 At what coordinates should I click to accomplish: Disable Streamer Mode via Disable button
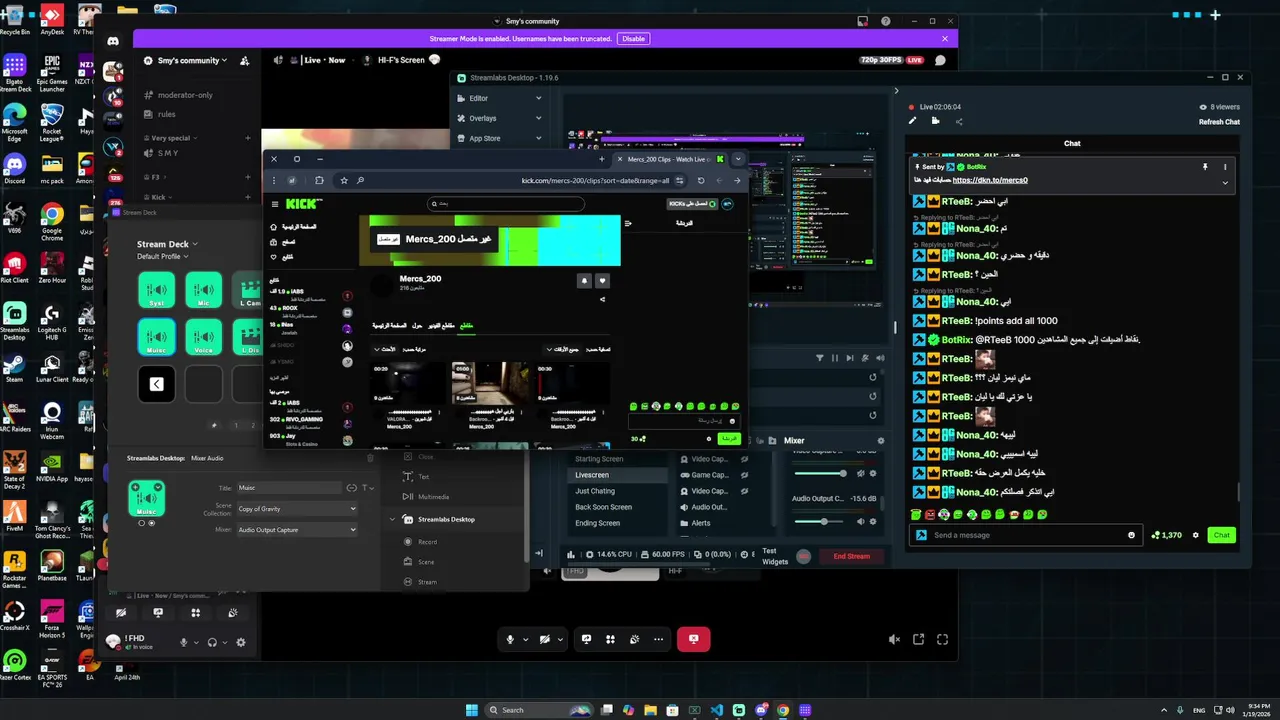click(633, 39)
